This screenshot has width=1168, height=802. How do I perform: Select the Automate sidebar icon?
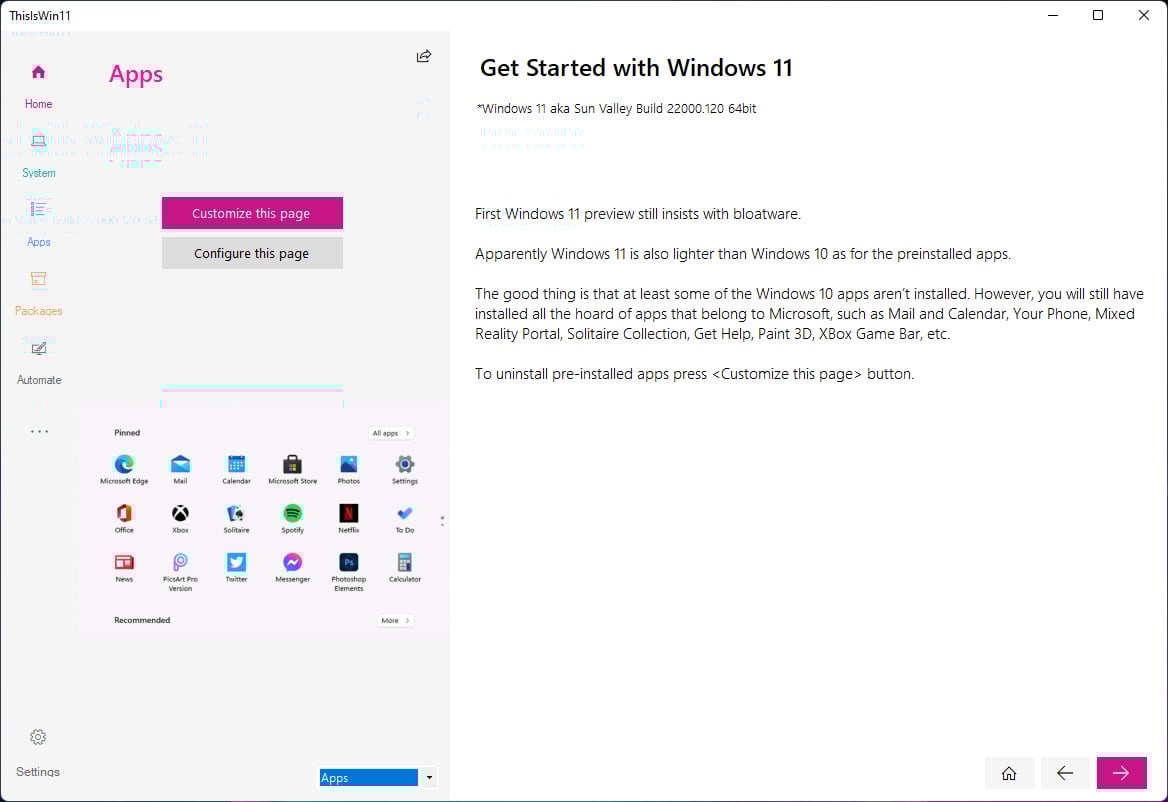[x=38, y=349]
